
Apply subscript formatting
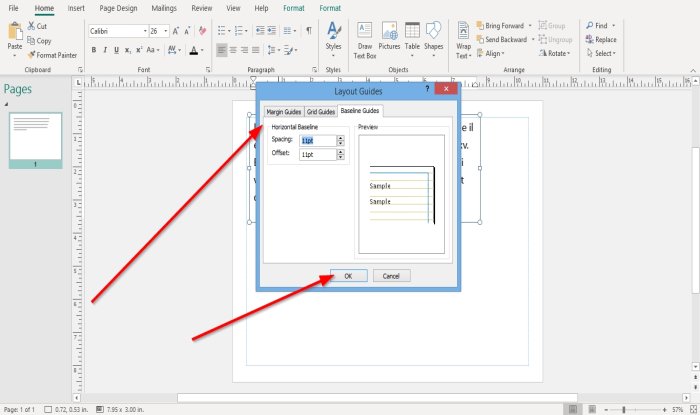click(128, 50)
